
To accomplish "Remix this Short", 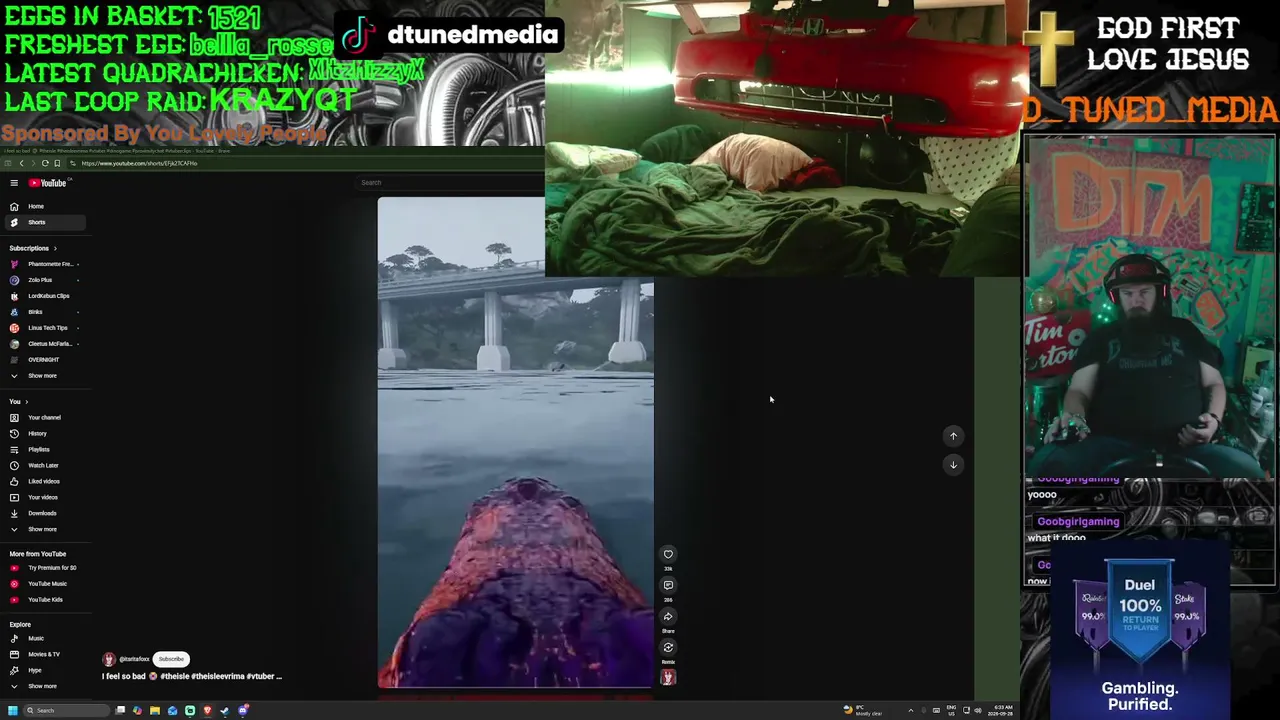I will point(668,648).
